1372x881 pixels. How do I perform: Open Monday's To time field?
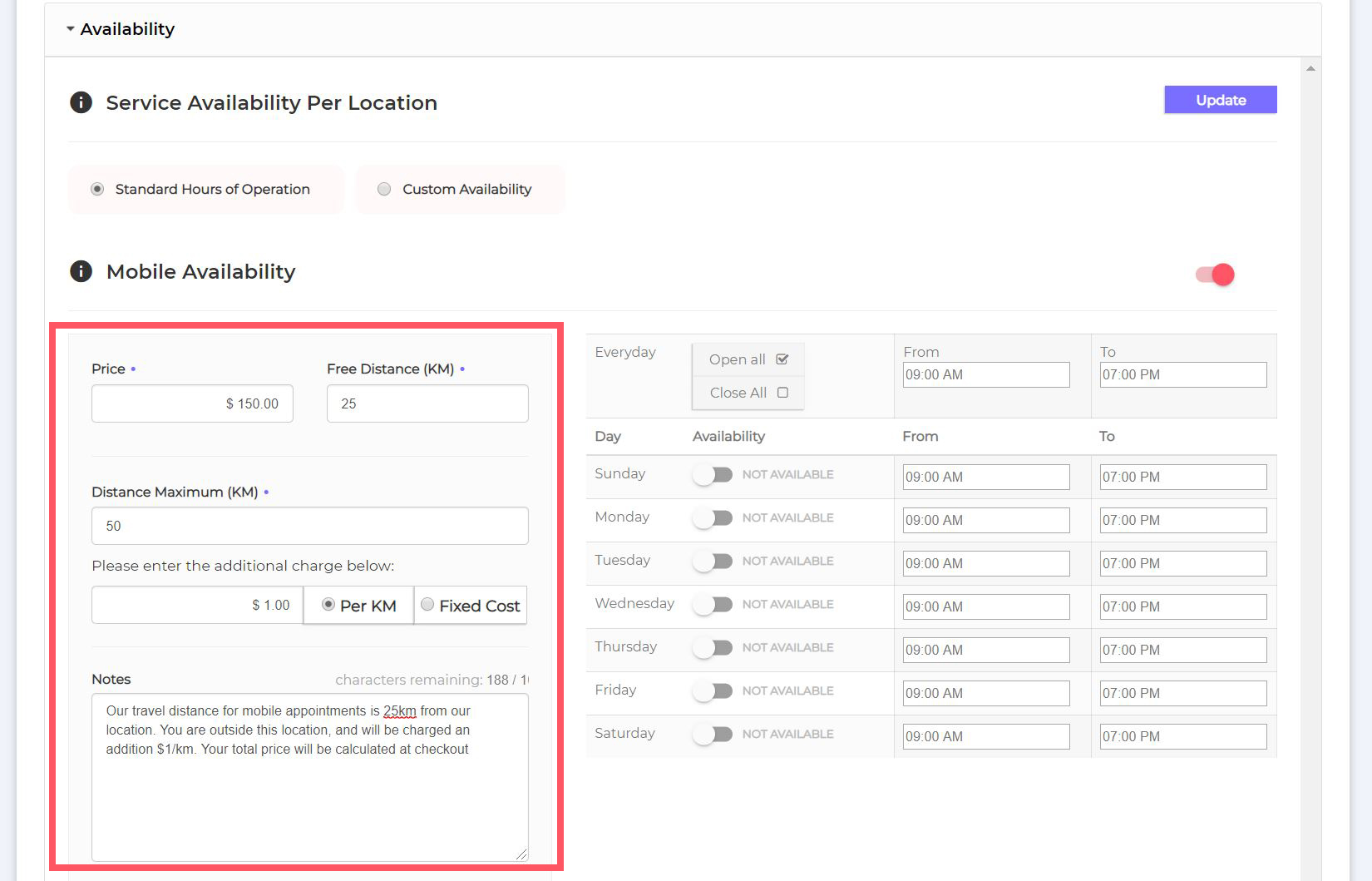[1182, 521]
